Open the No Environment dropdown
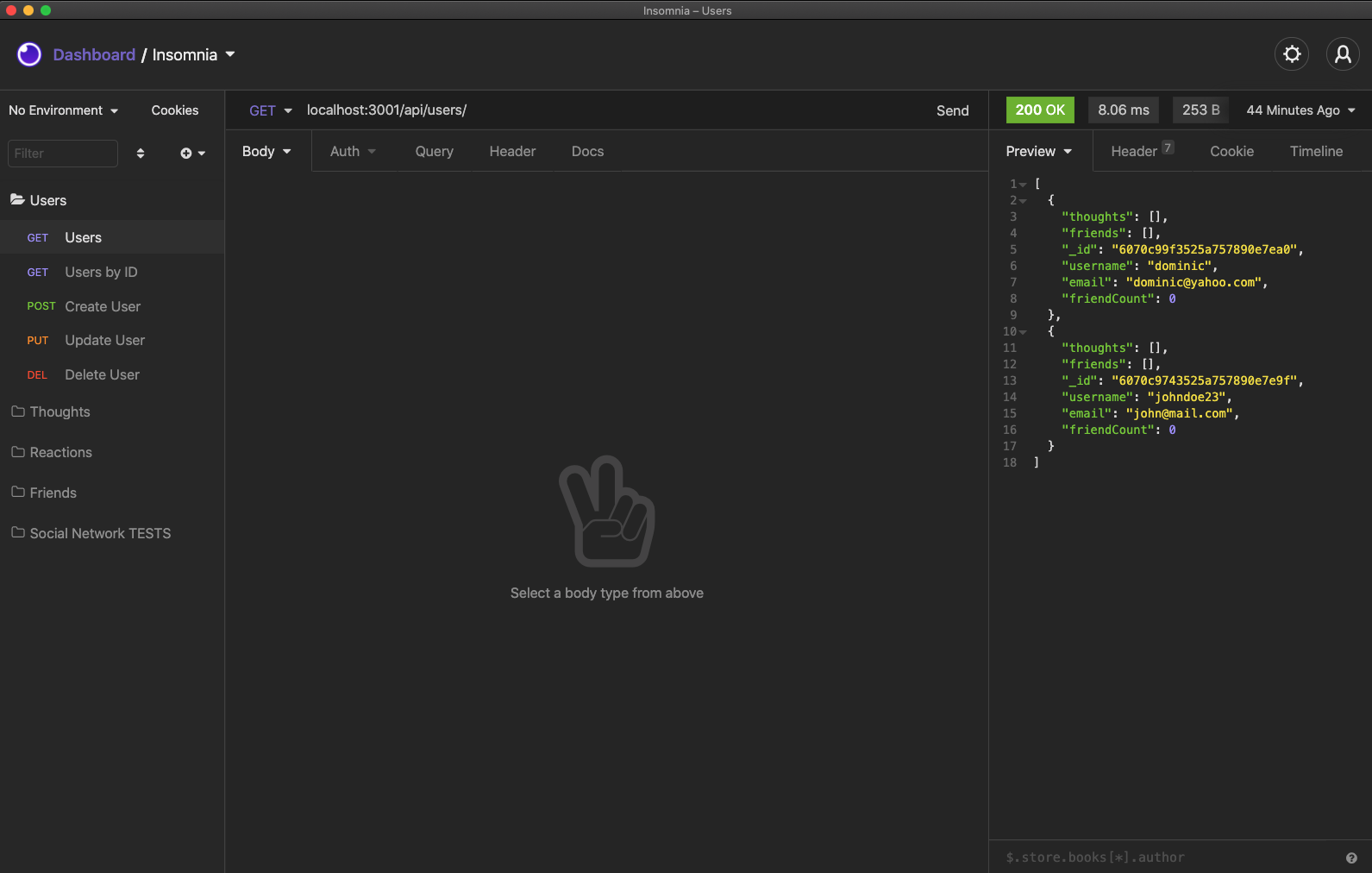Screen dimensions: 1372x873 (x=64, y=110)
